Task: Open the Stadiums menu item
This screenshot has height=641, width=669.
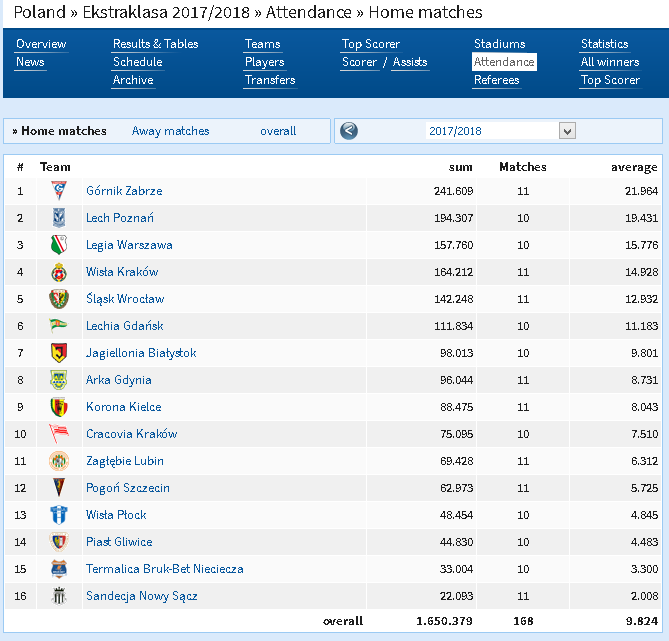Action: [500, 44]
